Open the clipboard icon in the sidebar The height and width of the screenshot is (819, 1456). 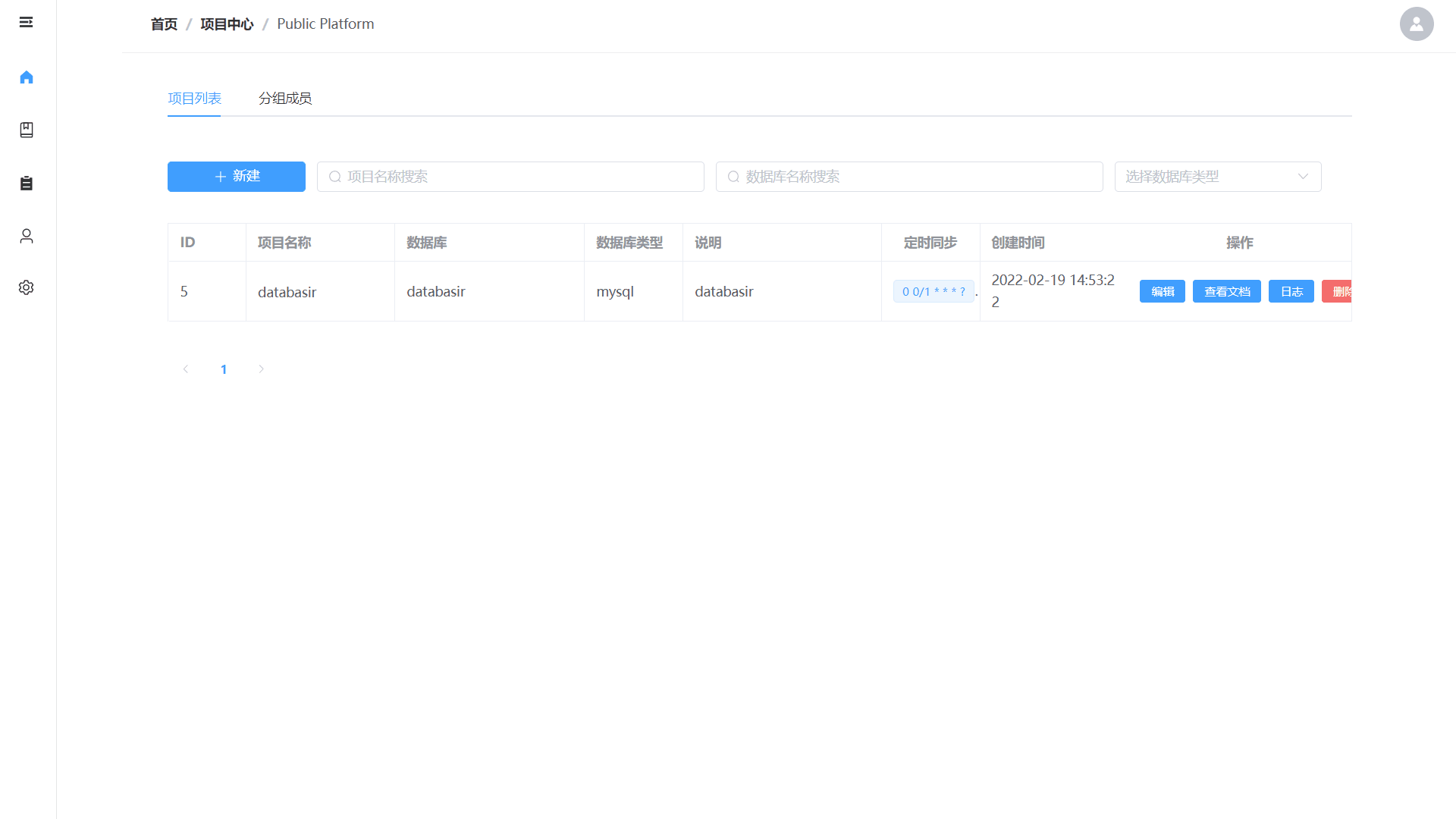(x=27, y=183)
